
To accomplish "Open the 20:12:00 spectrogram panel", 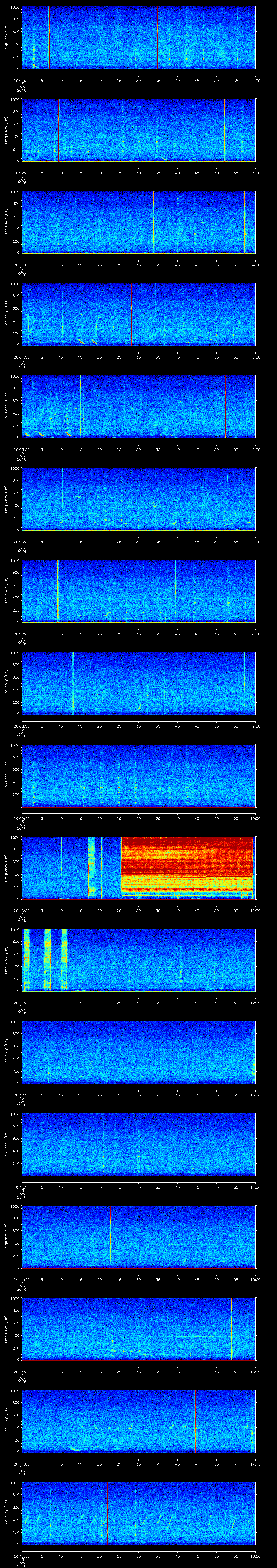I will click(138, 1051).
